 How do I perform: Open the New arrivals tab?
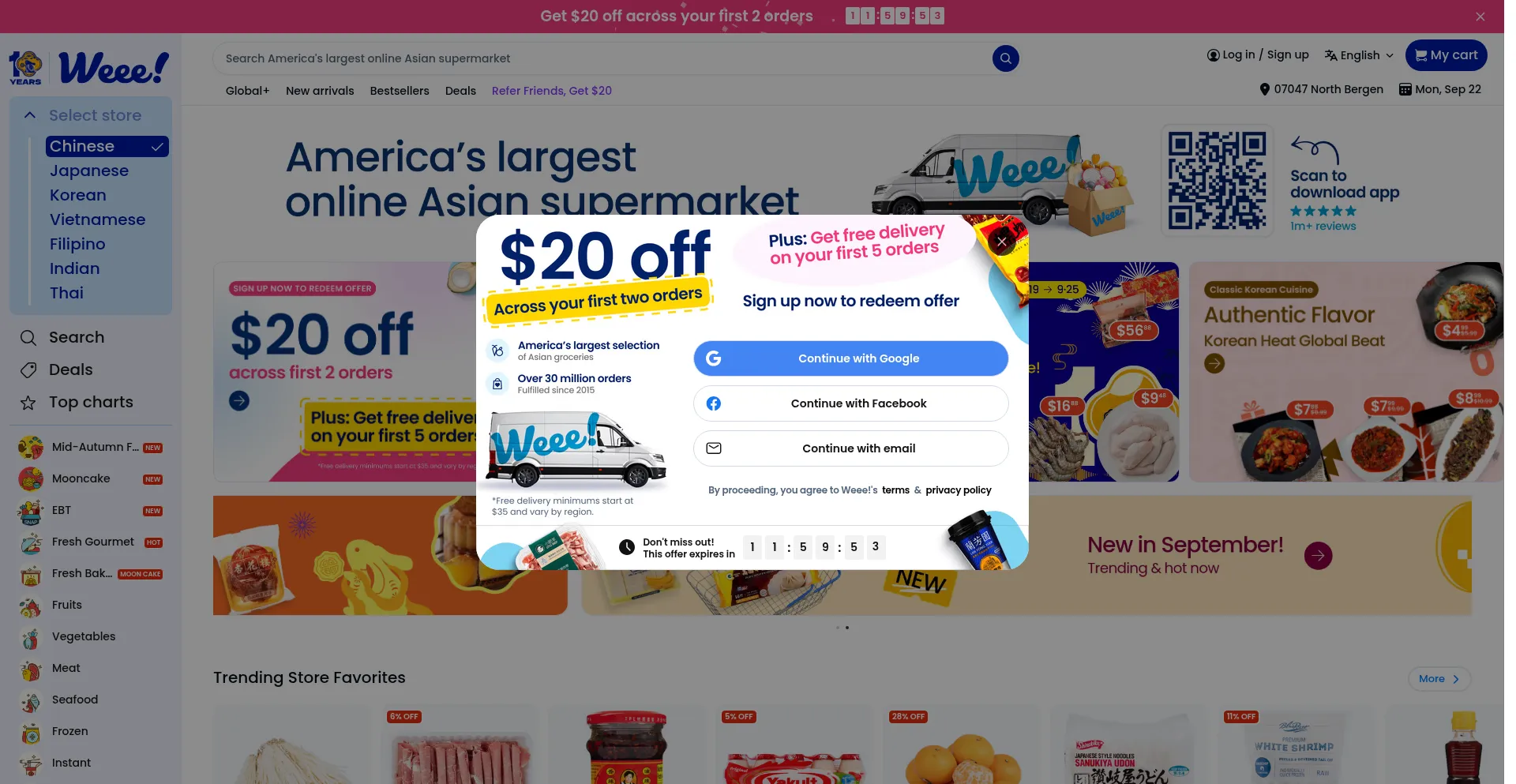pos(320,91)
